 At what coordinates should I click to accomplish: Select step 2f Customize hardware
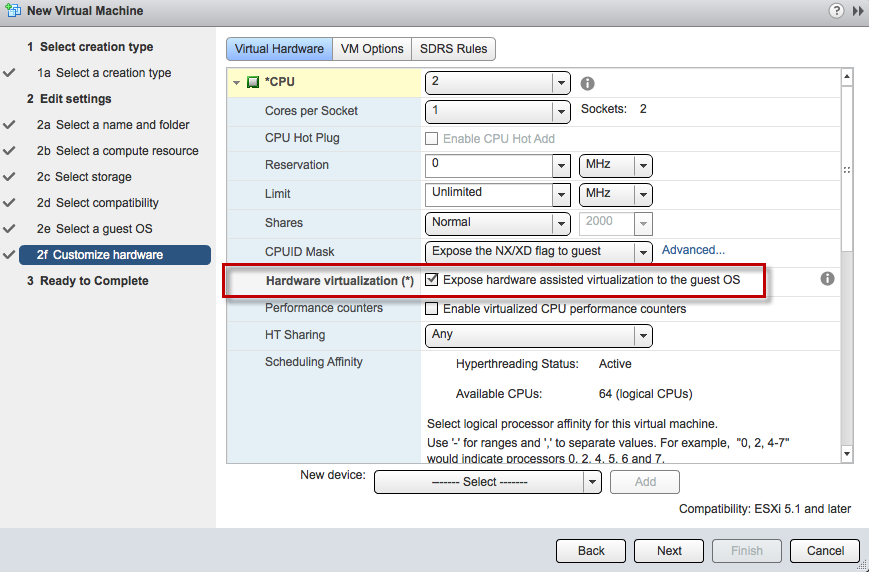pyautogui.click(x=115, y=255)
